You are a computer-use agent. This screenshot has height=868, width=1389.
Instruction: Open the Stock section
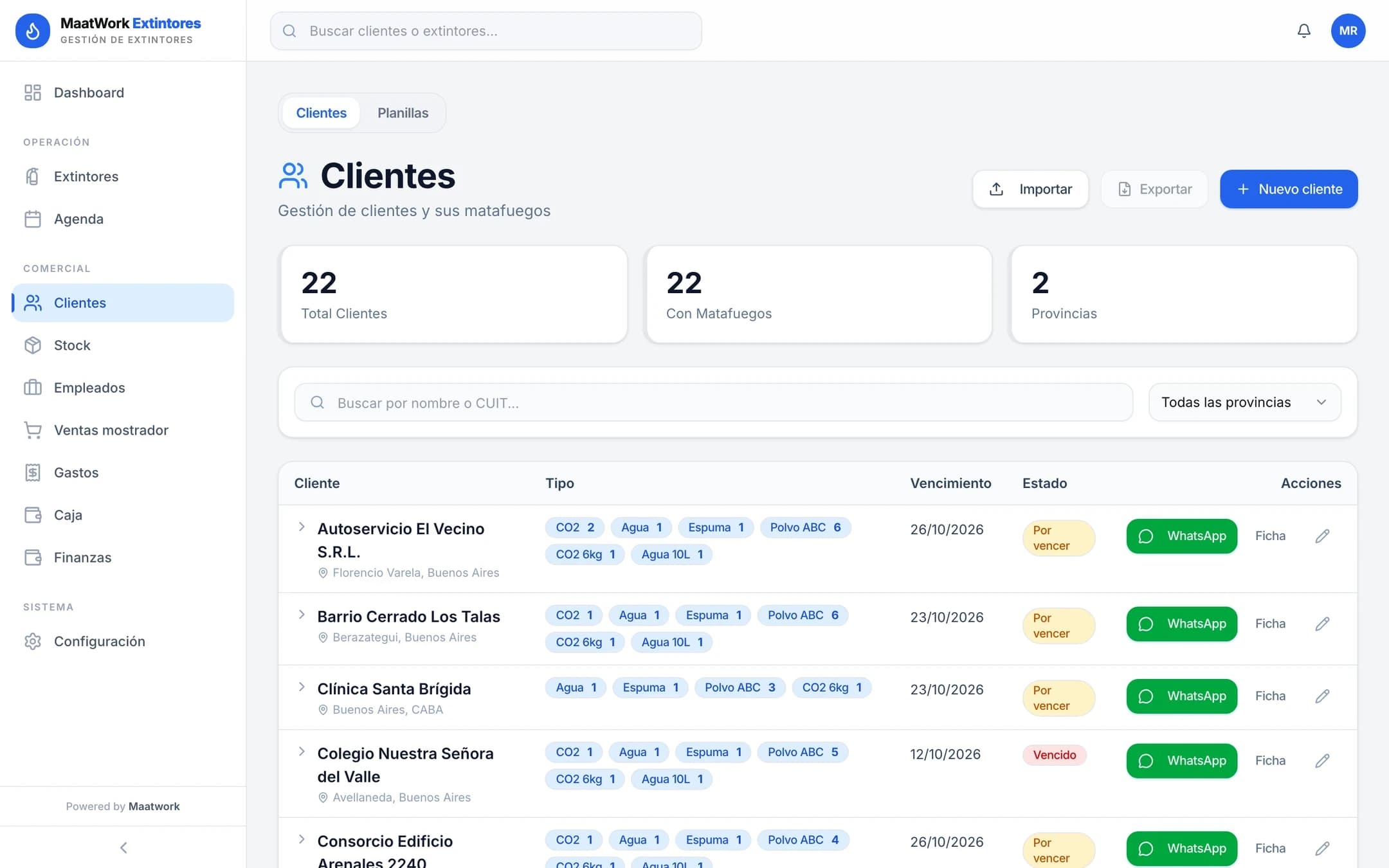(123, 345)
